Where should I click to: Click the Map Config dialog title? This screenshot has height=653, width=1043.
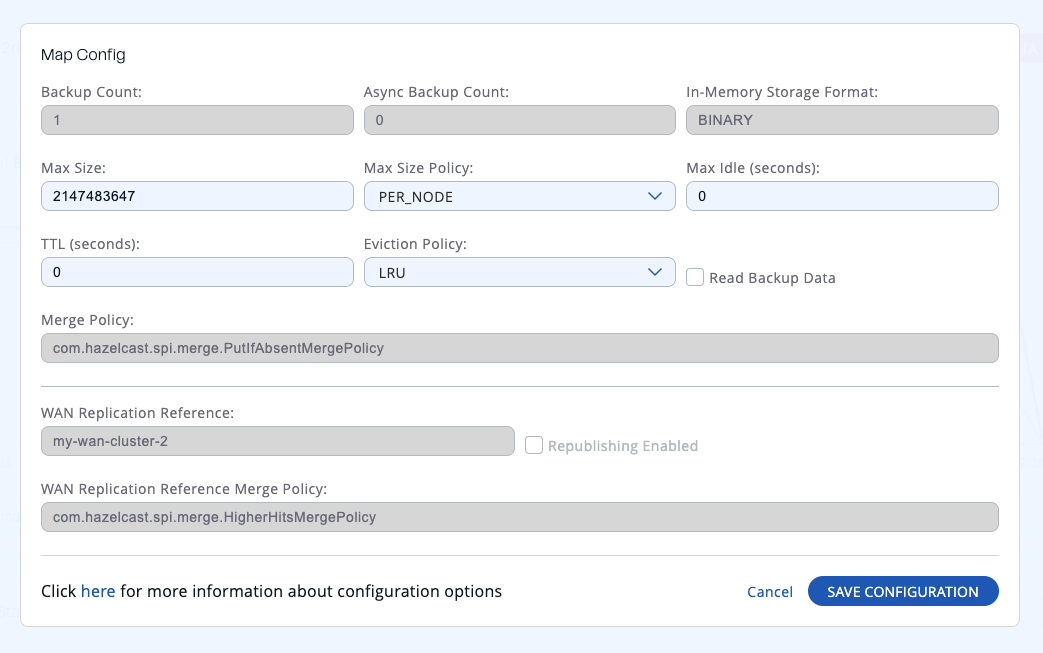pyautogui.click(x=83, y=54)
